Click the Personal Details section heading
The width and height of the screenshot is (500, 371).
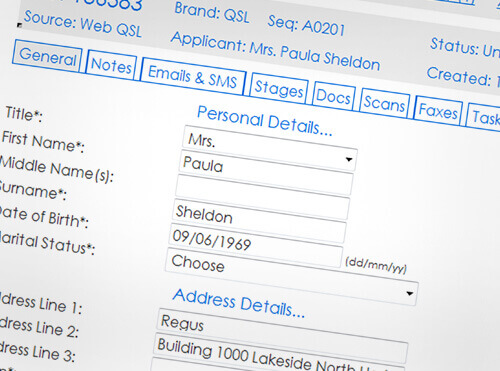[x=264, y=121]
